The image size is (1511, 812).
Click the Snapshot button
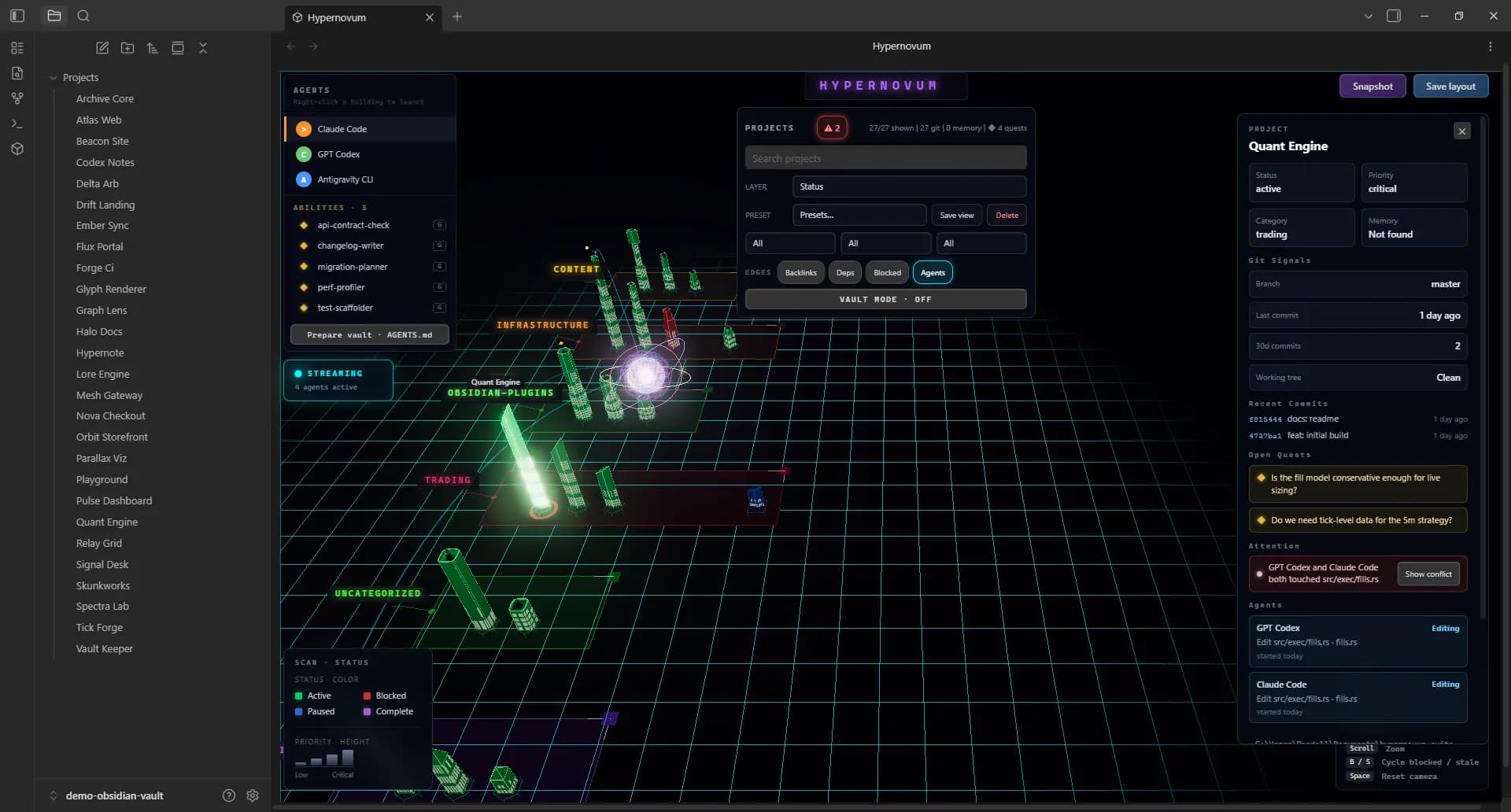[x=1372, y=87]
